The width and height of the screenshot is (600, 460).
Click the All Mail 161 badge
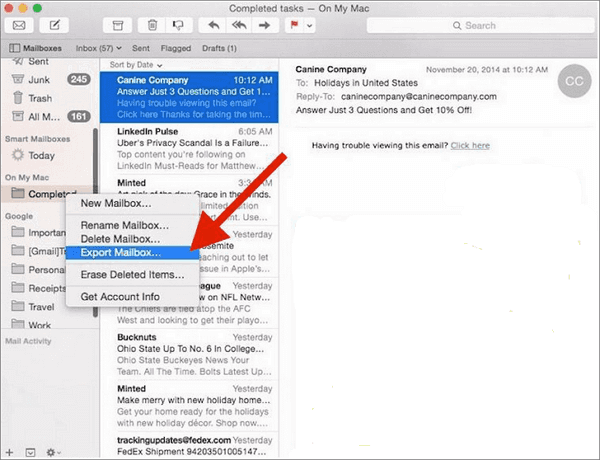(x=79, y=116)
